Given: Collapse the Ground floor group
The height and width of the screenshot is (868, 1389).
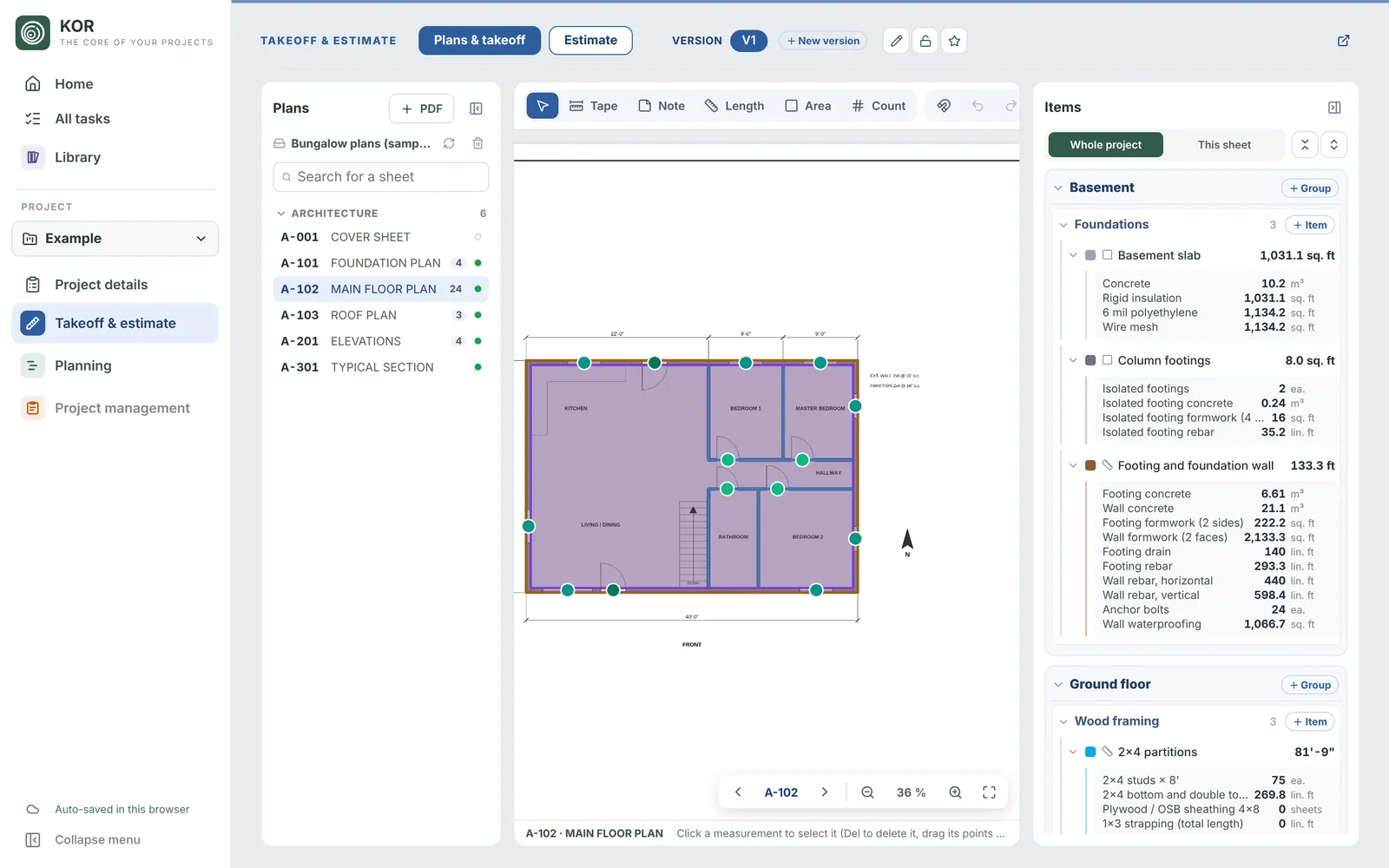Looking at the screenshot, I should [1058, 685].
